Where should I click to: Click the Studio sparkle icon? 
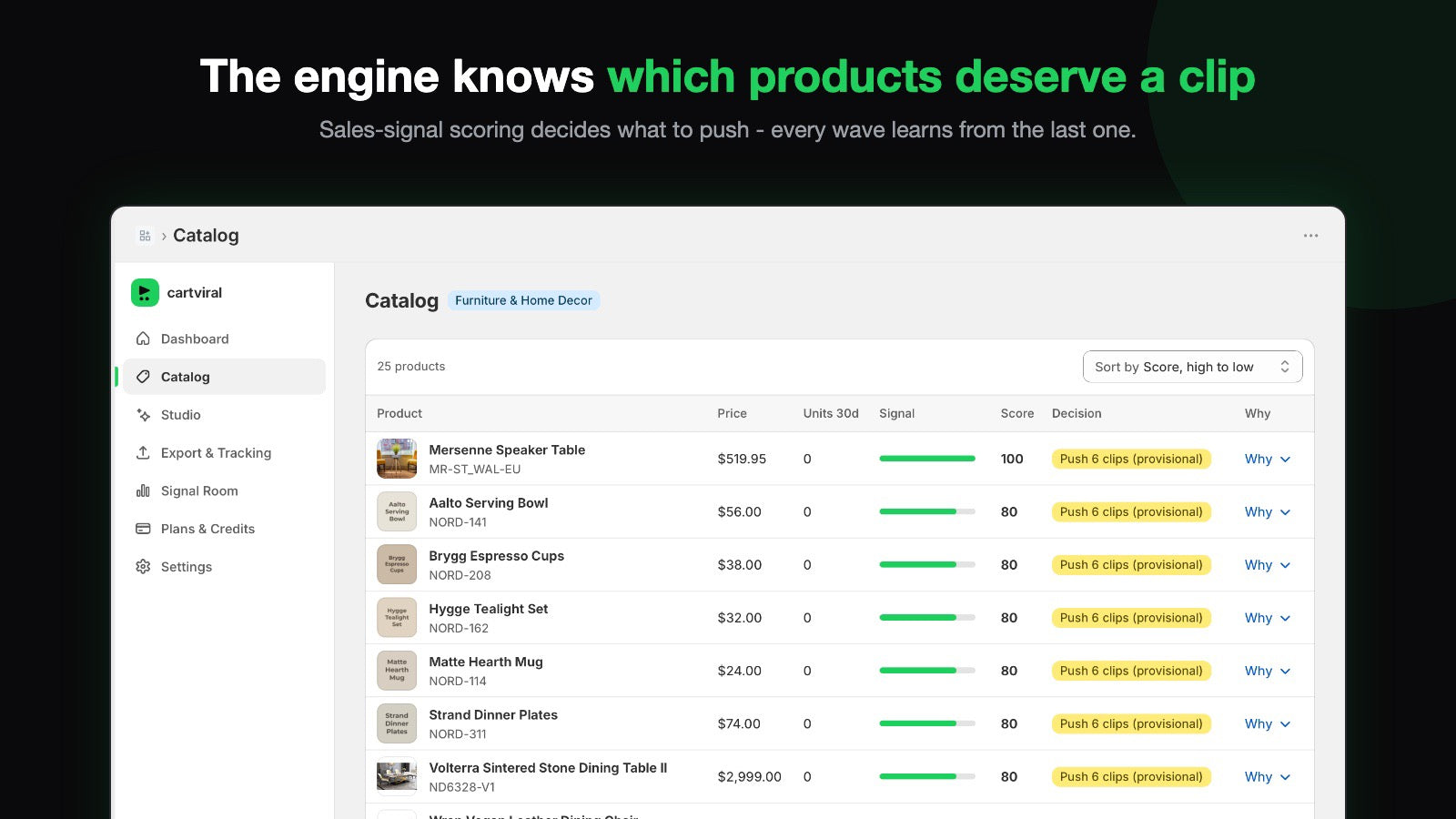143,415
